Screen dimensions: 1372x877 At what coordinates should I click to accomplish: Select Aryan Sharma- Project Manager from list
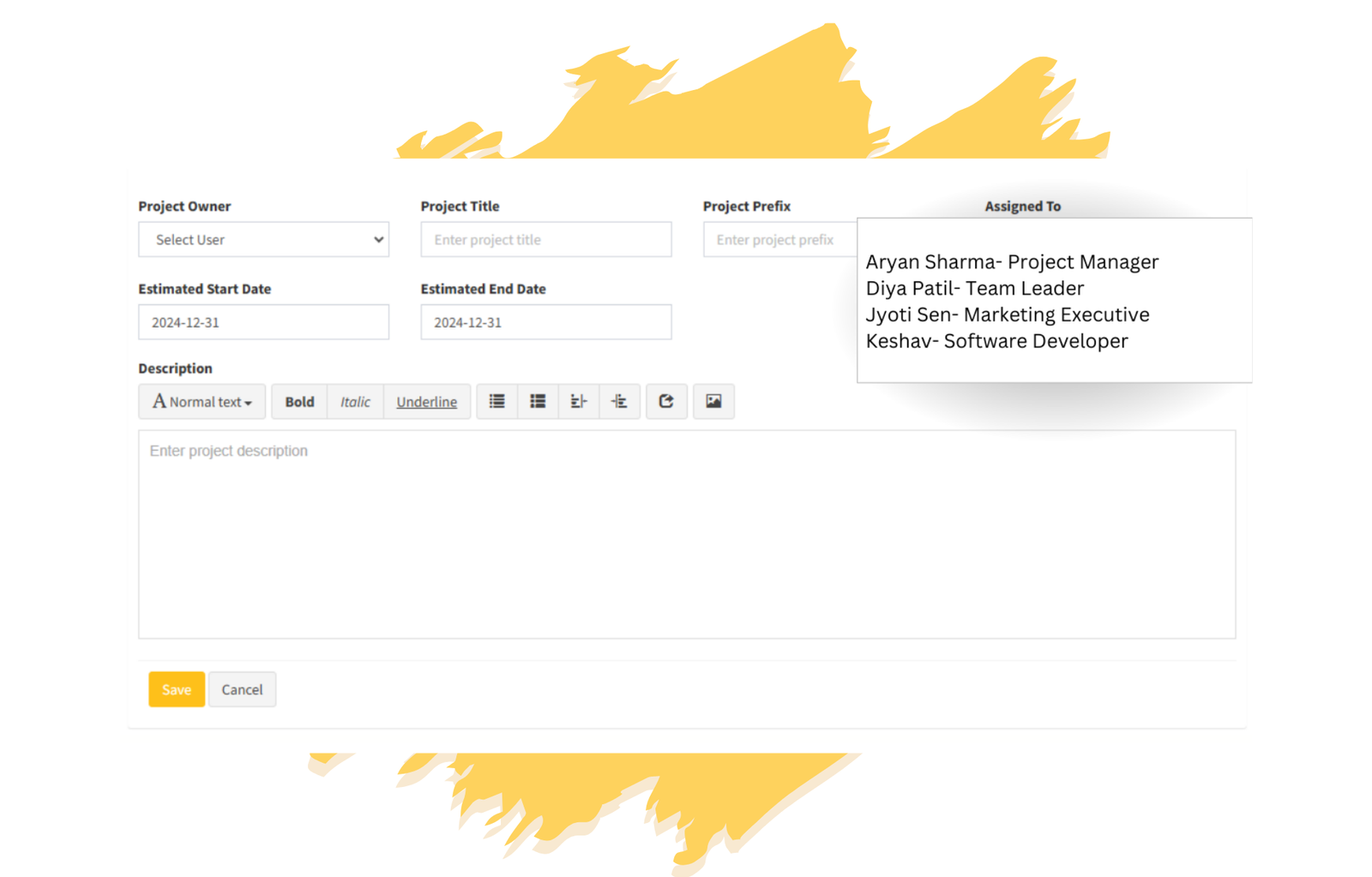[x=1012, y=262]
